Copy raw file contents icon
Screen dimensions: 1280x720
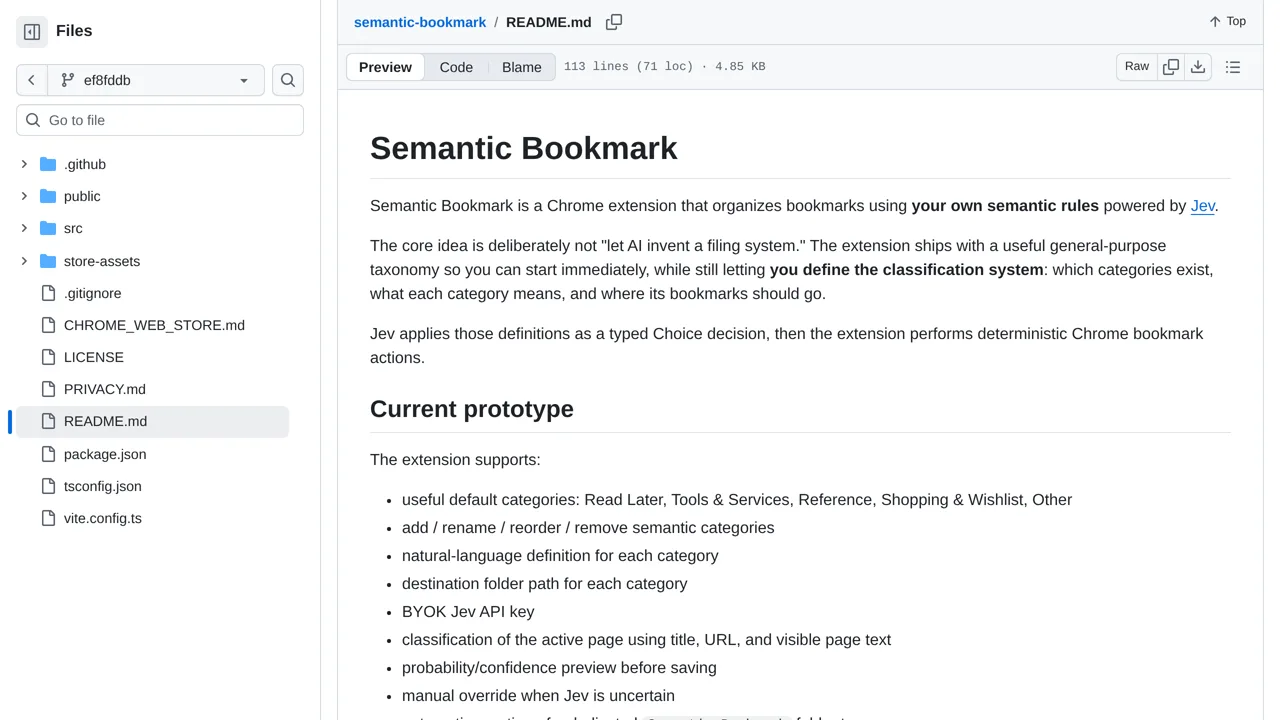click(1171, 67)
